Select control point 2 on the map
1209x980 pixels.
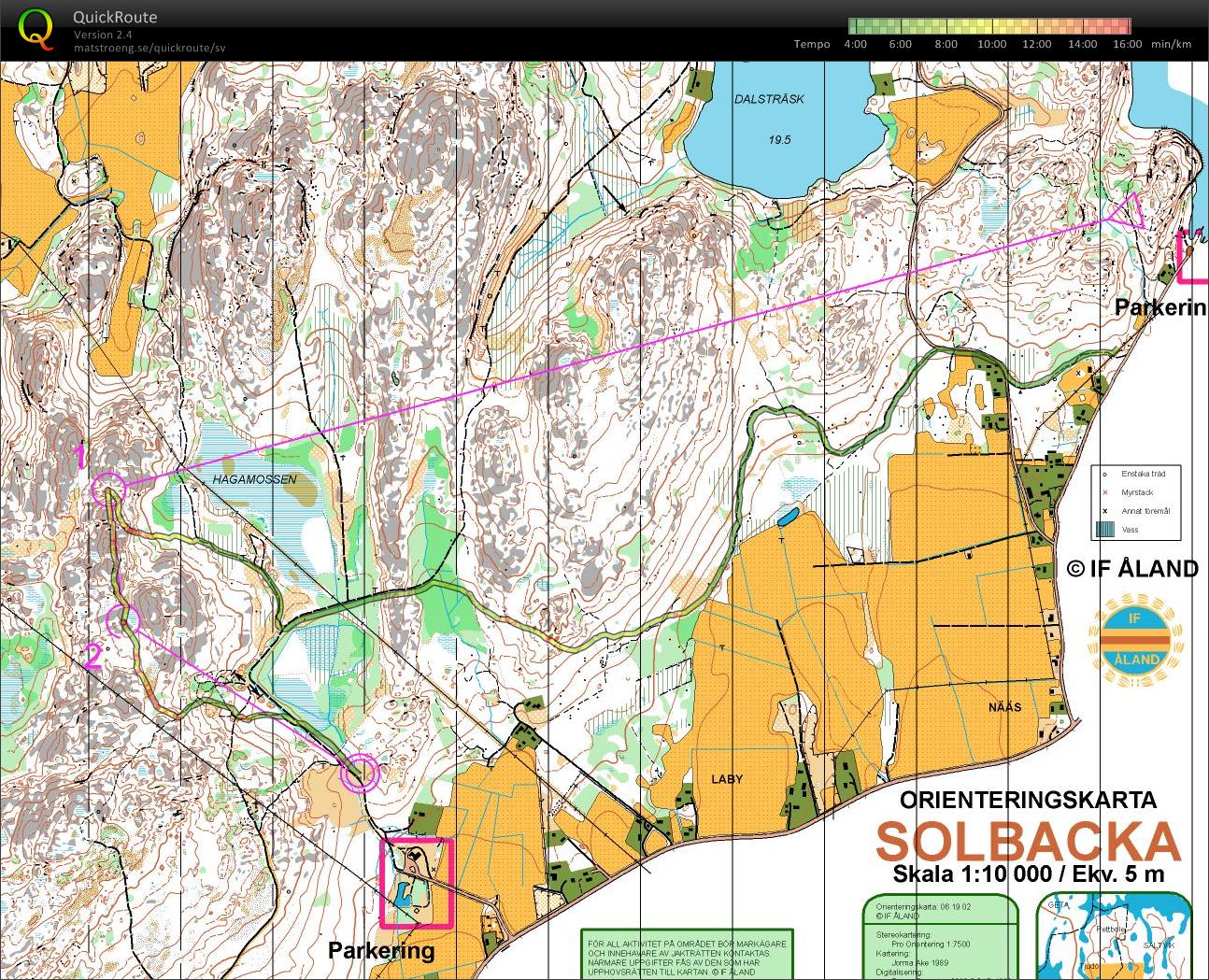pos(124,619)
